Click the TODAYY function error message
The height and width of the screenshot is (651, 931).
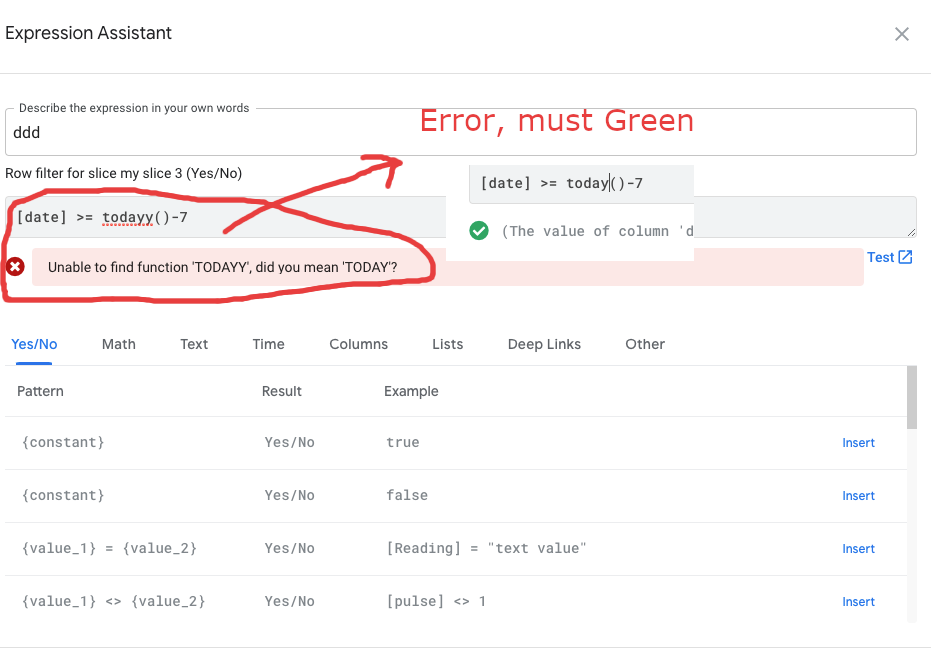point(222,268)
